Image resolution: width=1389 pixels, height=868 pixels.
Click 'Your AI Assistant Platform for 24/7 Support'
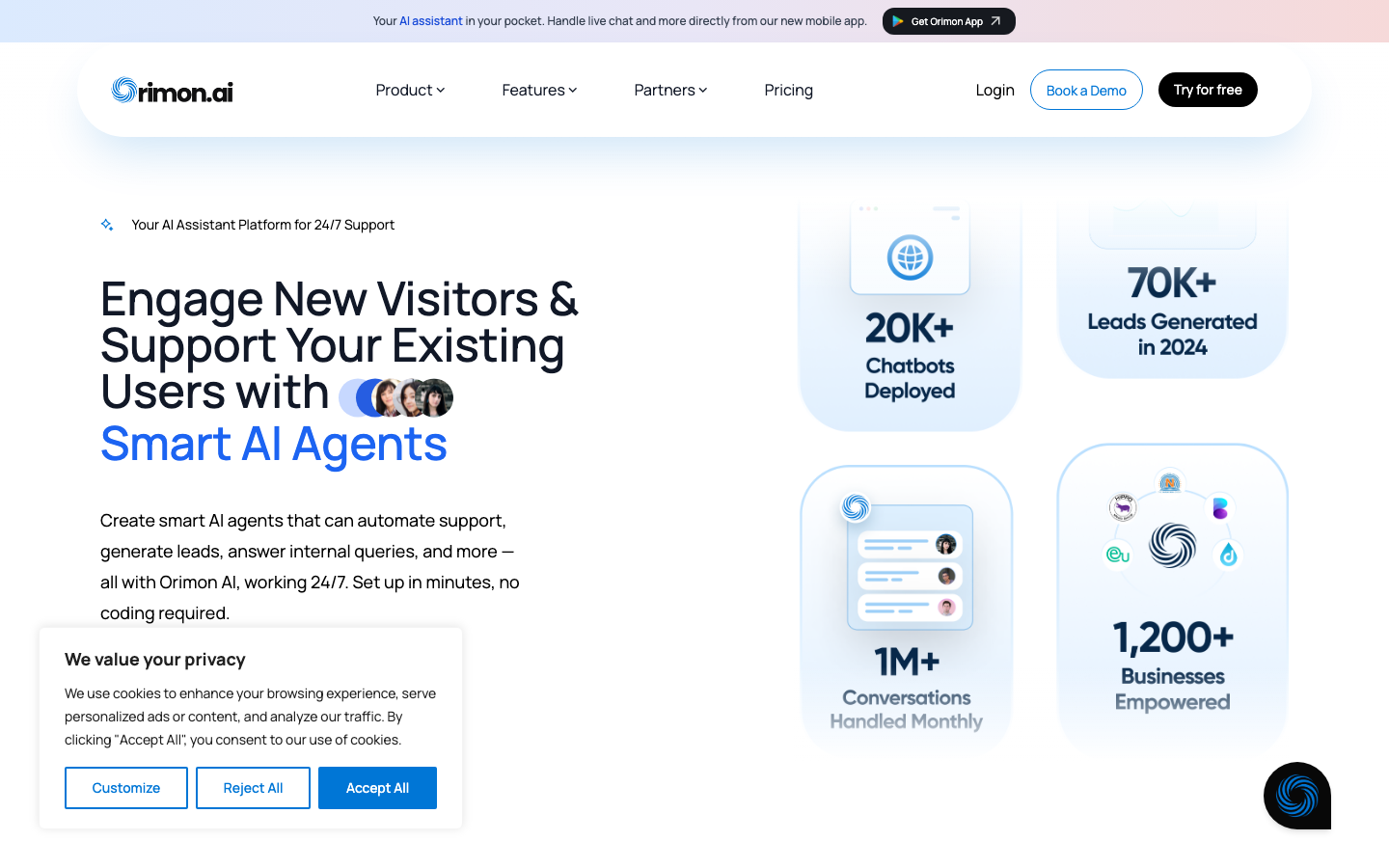point(263,225)
